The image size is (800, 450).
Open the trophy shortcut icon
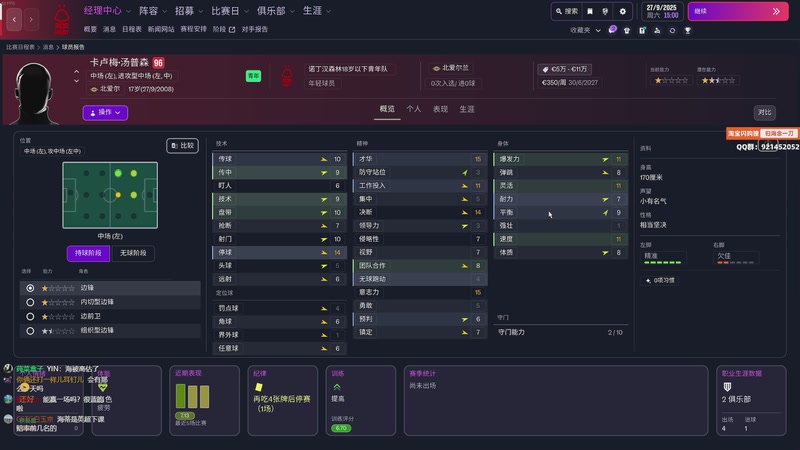pos(688,31)
